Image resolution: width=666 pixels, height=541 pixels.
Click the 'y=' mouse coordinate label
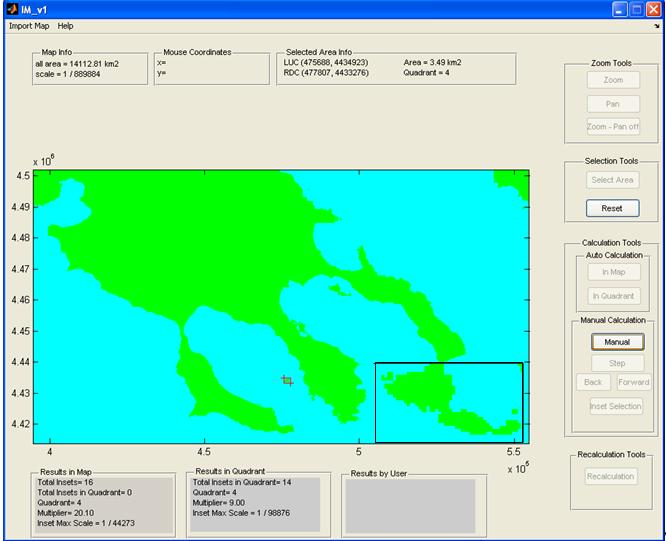coord(161,73)
